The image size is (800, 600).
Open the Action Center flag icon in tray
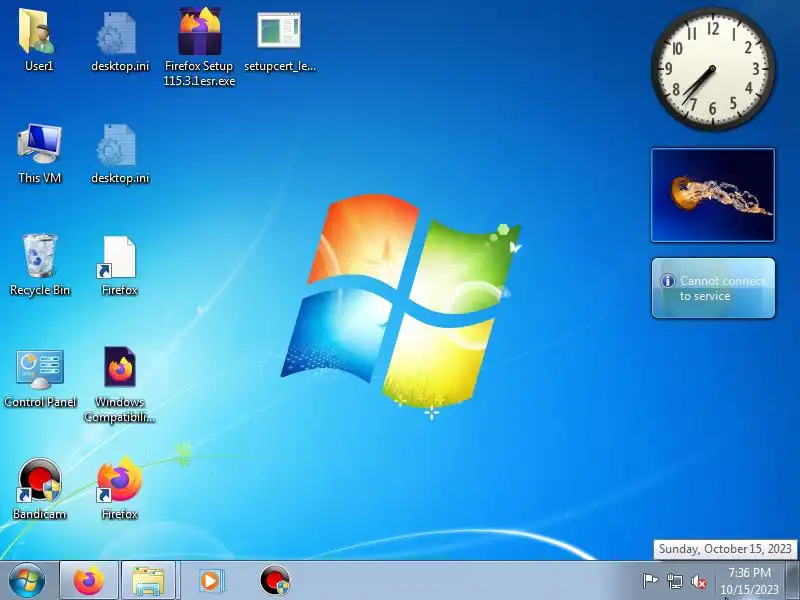tap(649, 581)
